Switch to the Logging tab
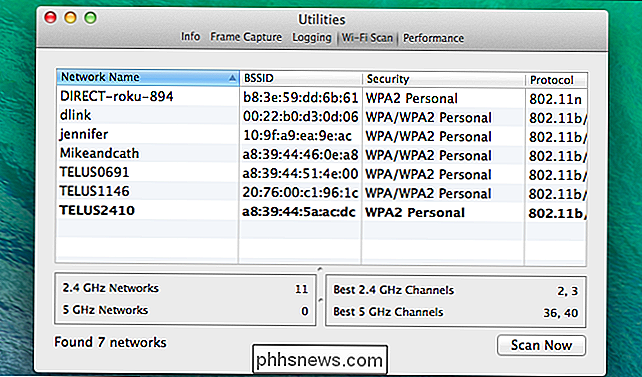Screen dimensions: 642x377 click(x=312, y=38)
